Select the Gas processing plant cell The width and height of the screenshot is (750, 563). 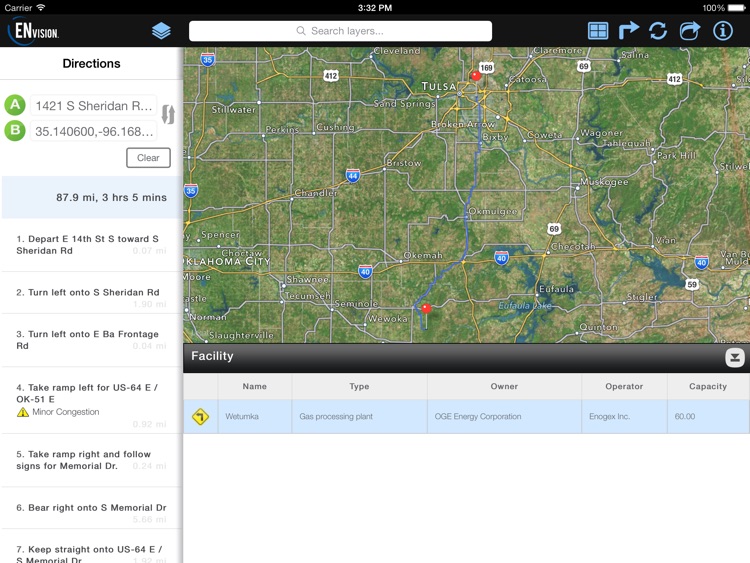click(359, 417)
